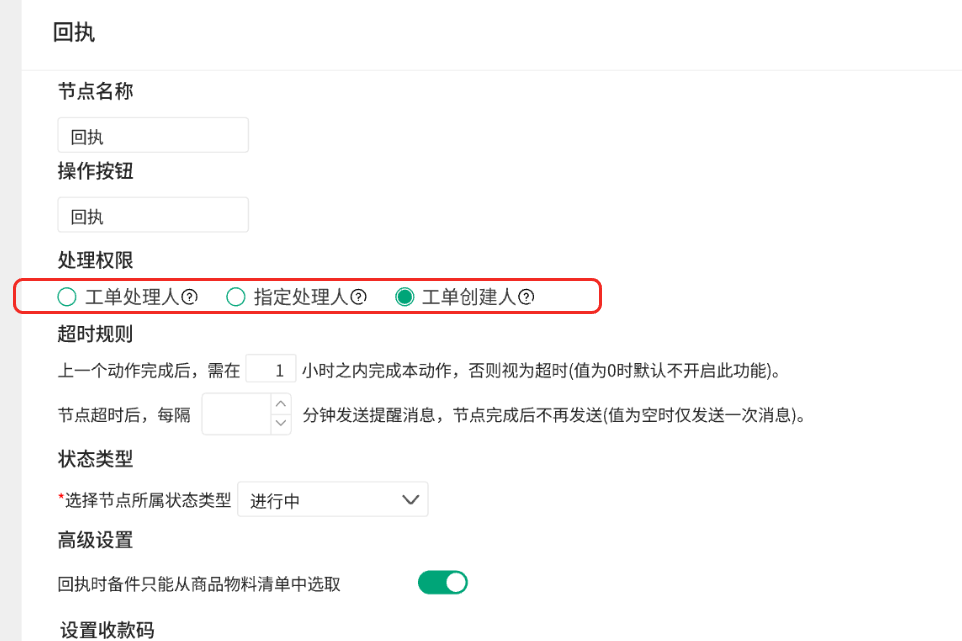Click the 超时规则 section heading
The image size is (962, 641).
pyautogui.click(x=95, y=334)
